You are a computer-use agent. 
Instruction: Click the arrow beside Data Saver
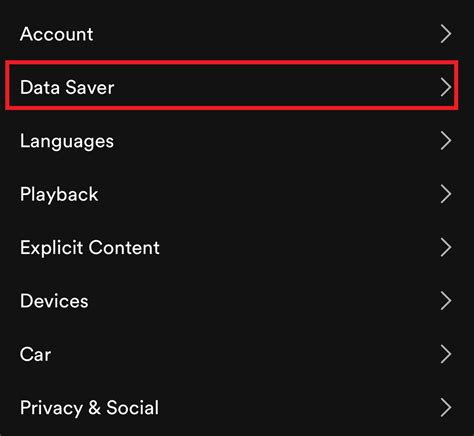(446, 87)
